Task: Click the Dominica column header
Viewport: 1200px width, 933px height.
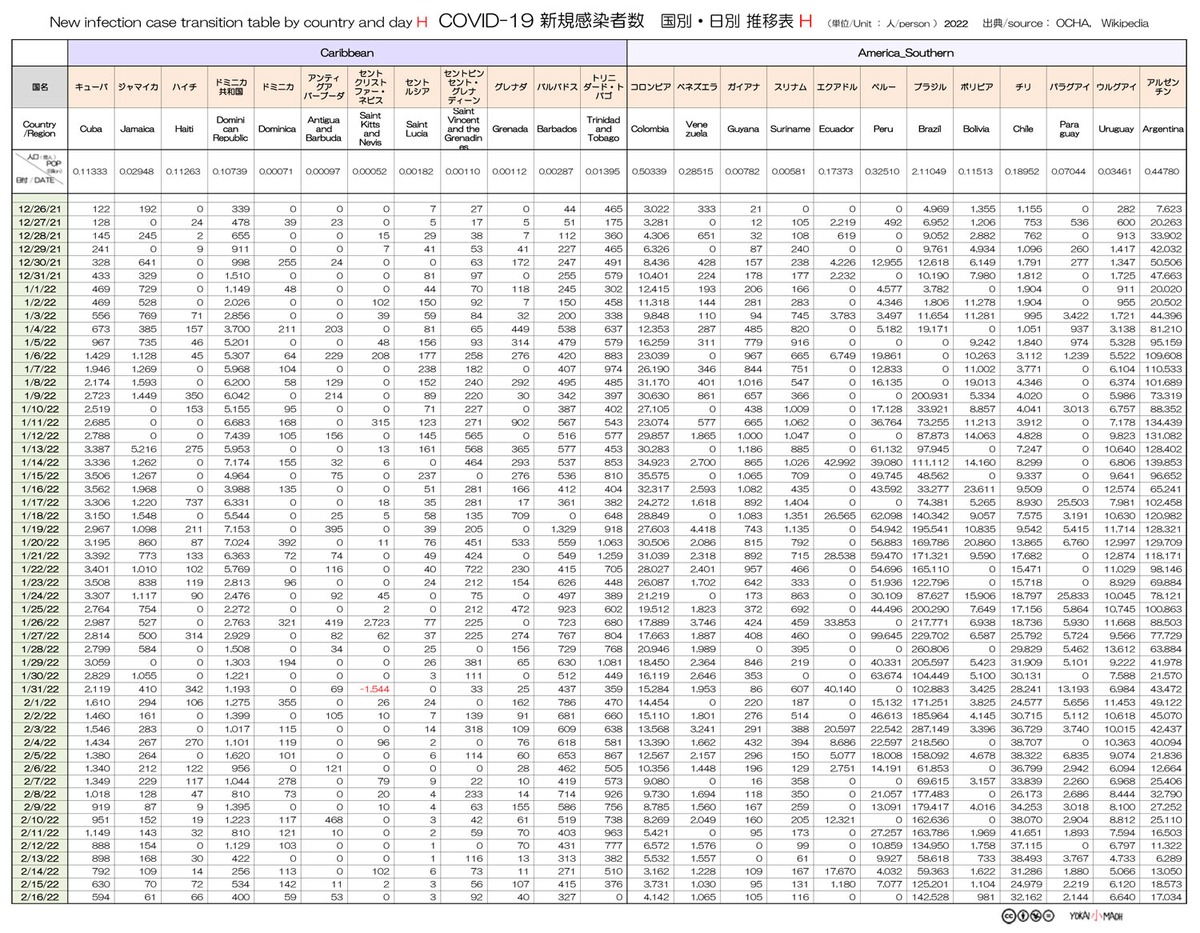Action: click(x=277, y=130)
